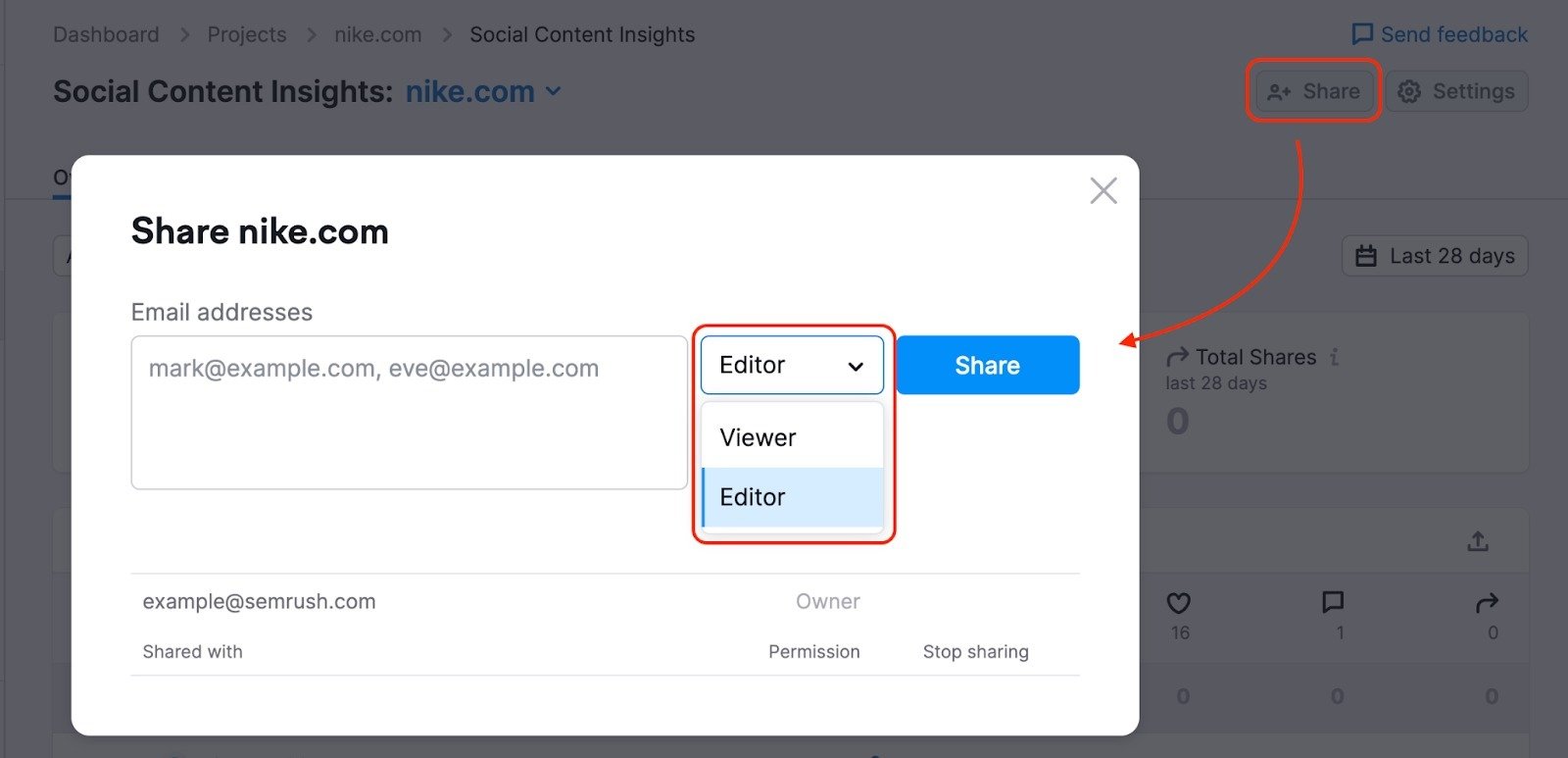The height and width of the screenshot is (758, 1568).
Task: Click the export upload icon
Action: point(1478,540)
